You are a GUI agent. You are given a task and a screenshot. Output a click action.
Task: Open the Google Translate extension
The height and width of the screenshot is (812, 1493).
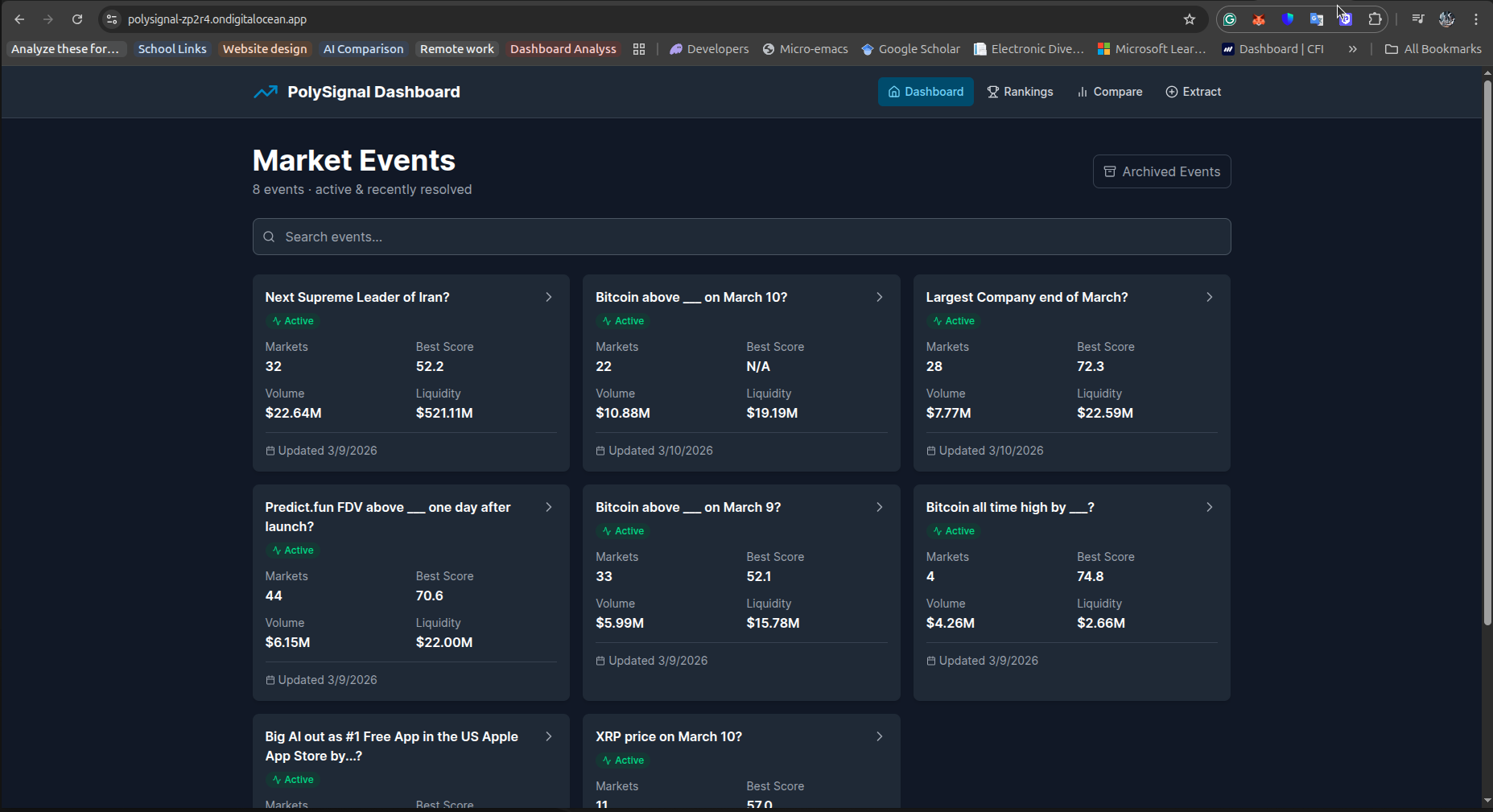pos(1317,19)
